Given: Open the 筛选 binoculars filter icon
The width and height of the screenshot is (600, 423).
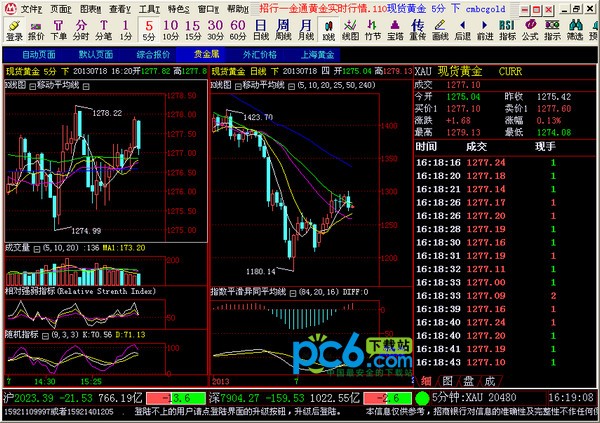Looking at the screenshot, I should pyautogui.click(x=575, y=30).
